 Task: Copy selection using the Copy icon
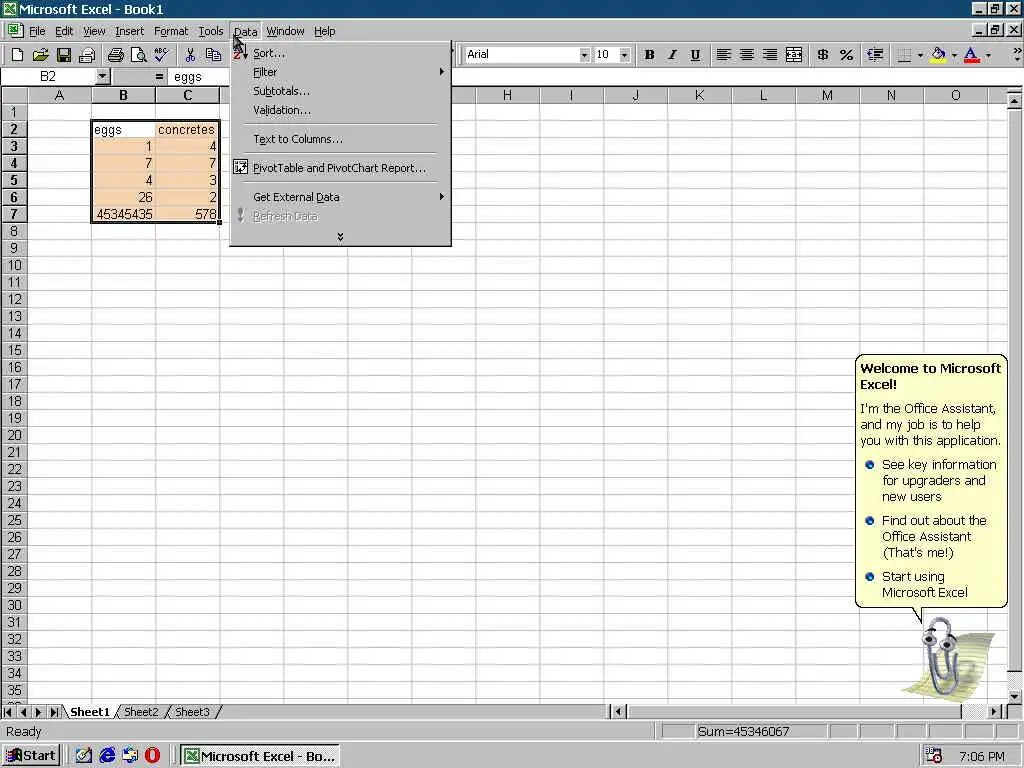coord(213,55)
